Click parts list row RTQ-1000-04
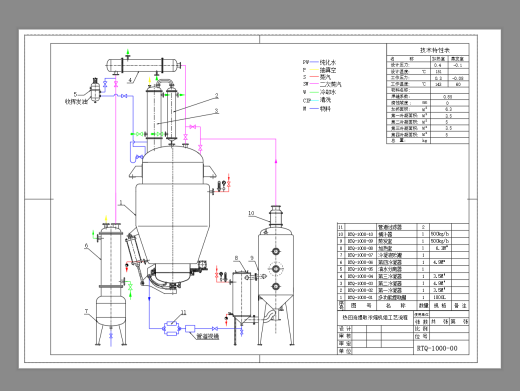 point(403,276)
